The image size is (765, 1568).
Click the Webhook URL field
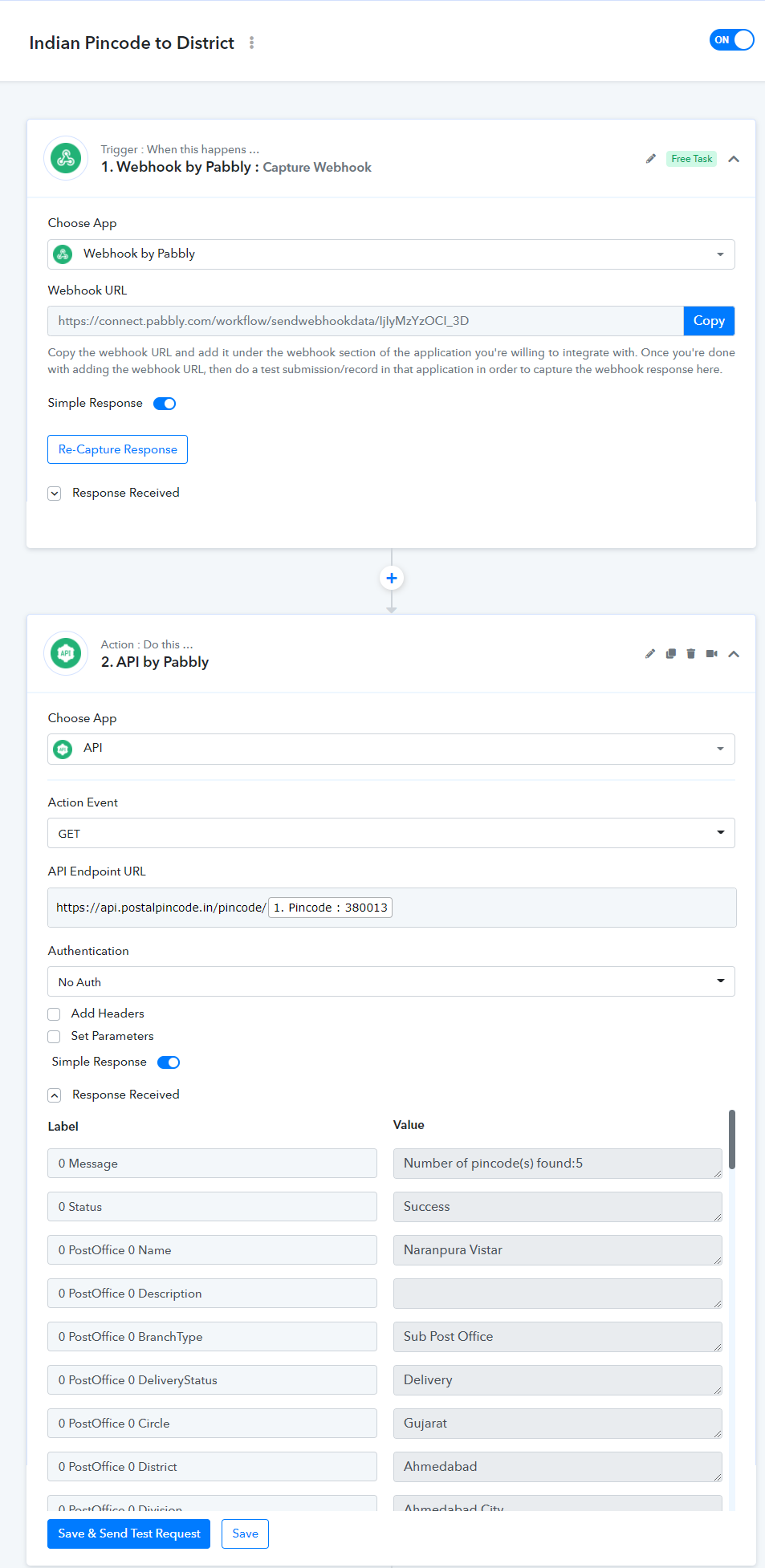pos(365,321)
